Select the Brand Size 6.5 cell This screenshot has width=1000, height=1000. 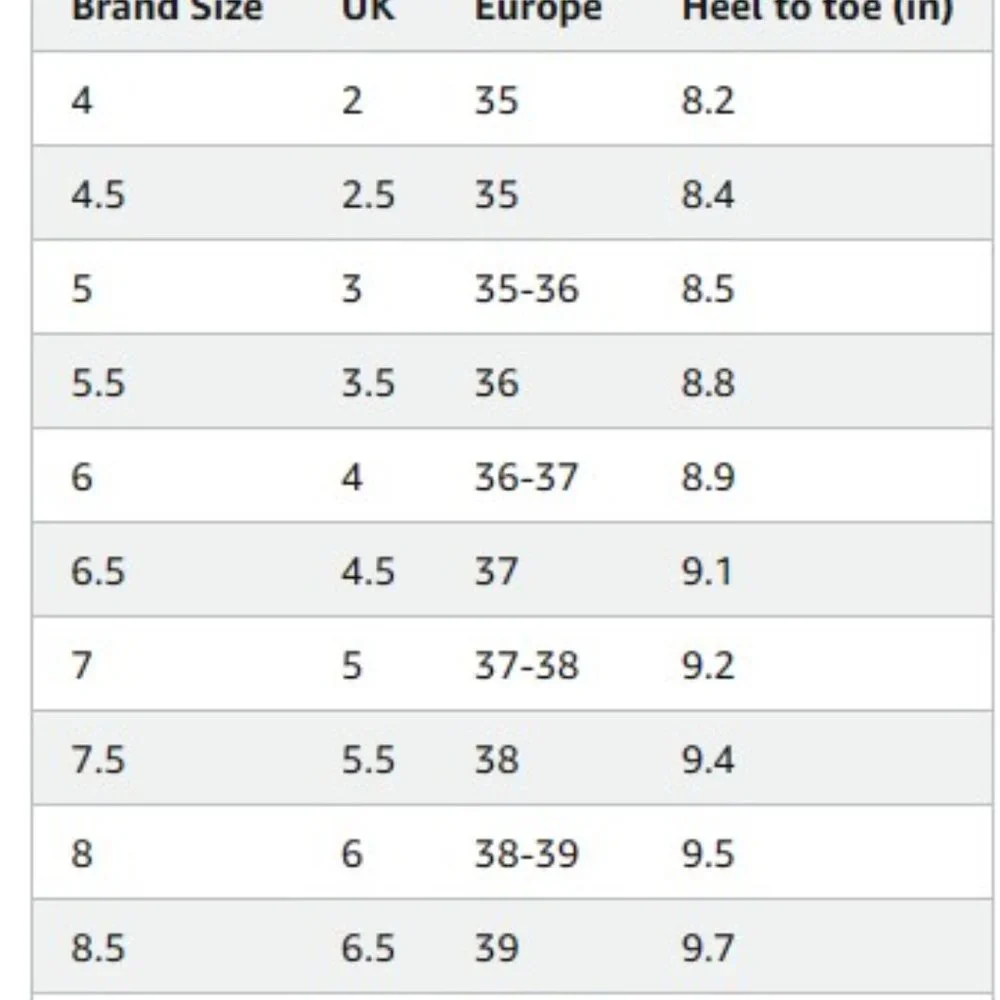point(98,571)
